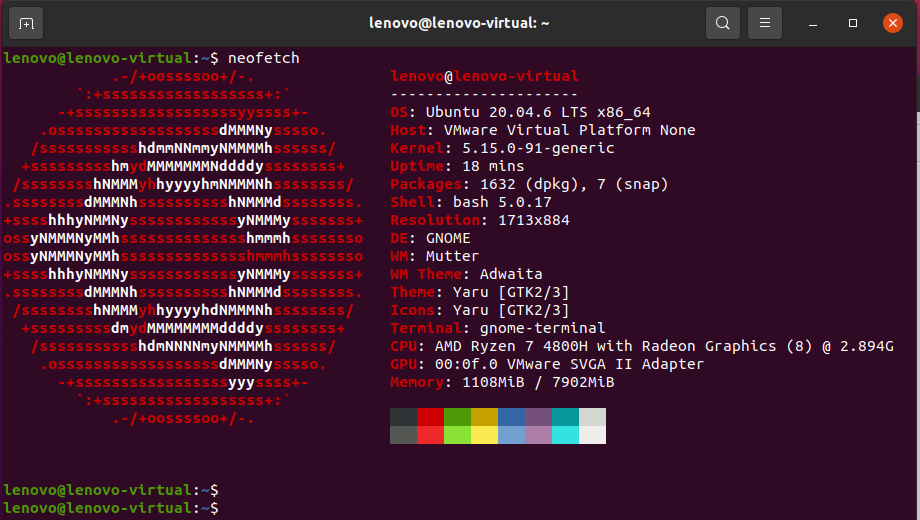Click the light blue swatch in bottom row

[512, 435]
